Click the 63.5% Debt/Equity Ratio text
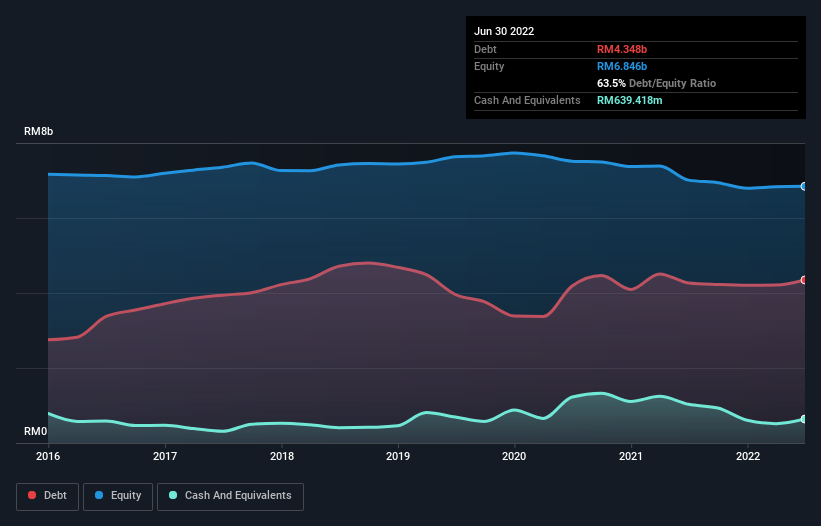This screenshot has width=821, height=526. click(x=657, y=83)
